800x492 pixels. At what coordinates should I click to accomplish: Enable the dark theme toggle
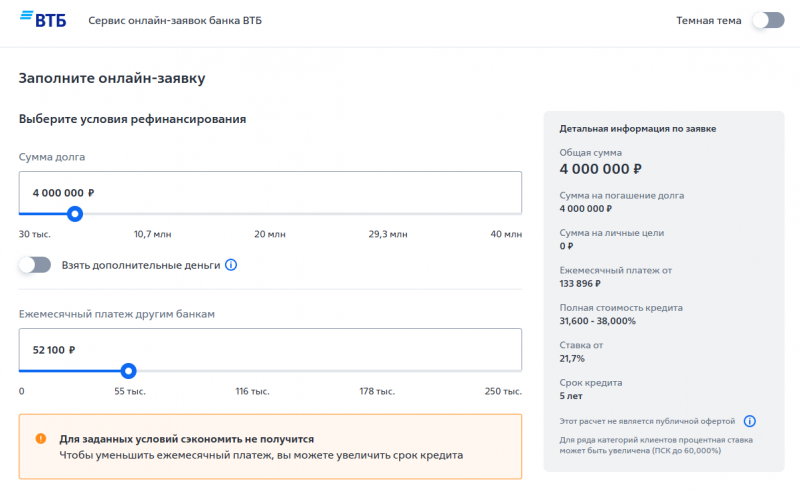pos(767,20)
